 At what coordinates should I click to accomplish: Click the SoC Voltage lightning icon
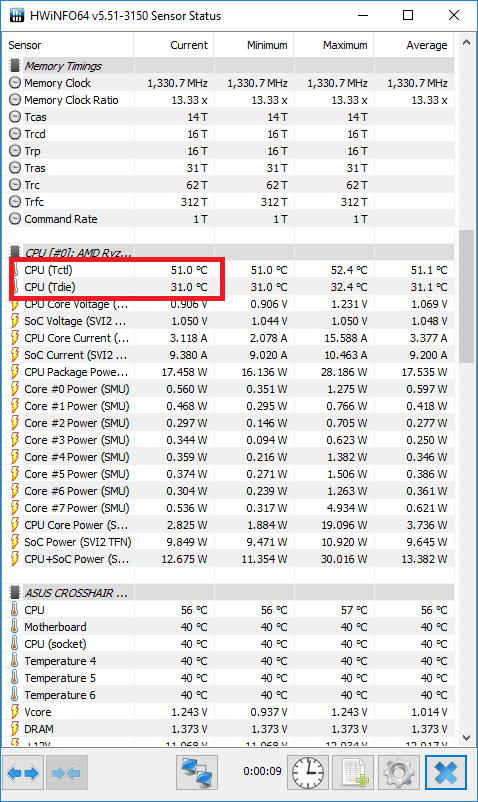click(15, 321)
